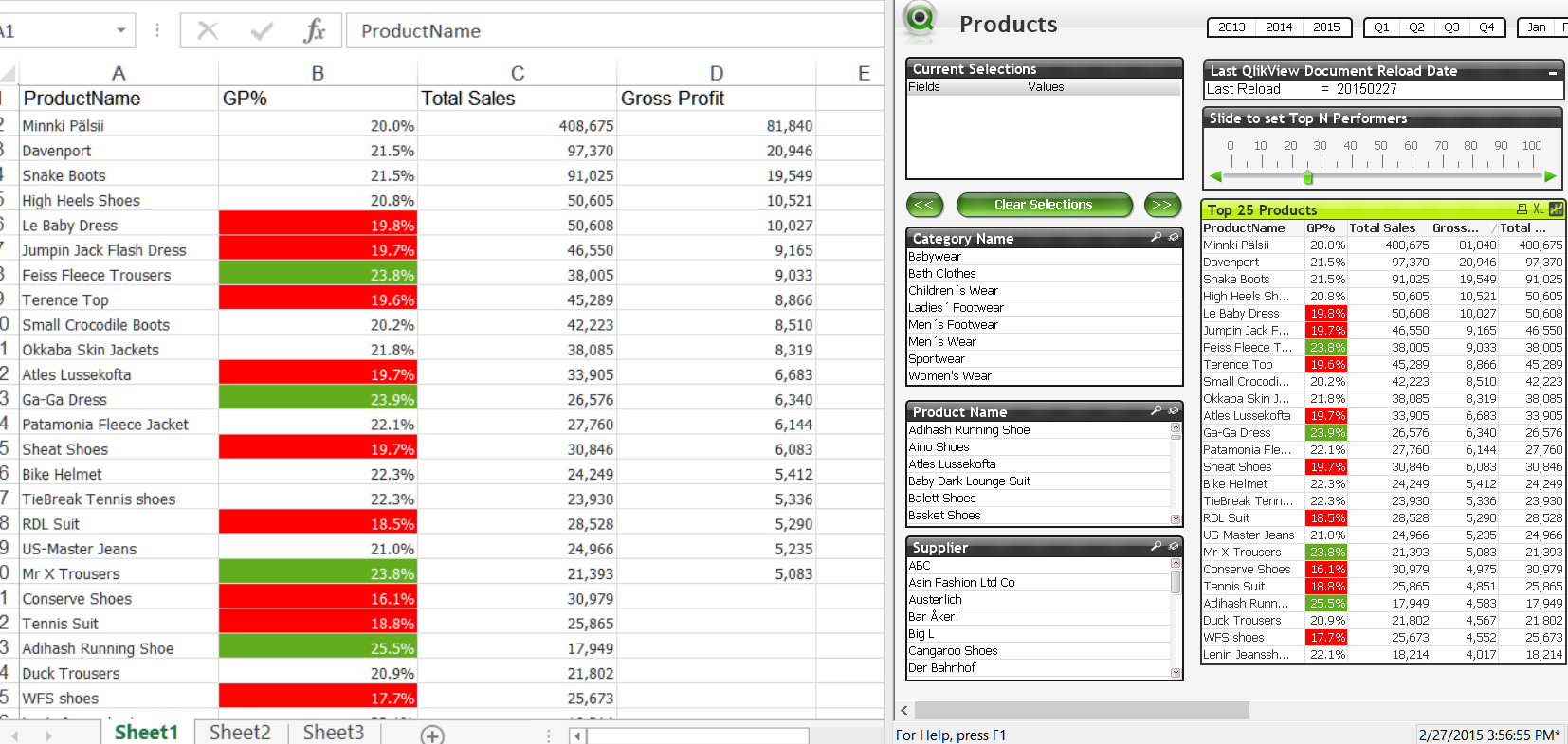This screenshot has height=744, width=1568.
Task: Click sheet tab bar splitter dots
Action: point(548,735)
